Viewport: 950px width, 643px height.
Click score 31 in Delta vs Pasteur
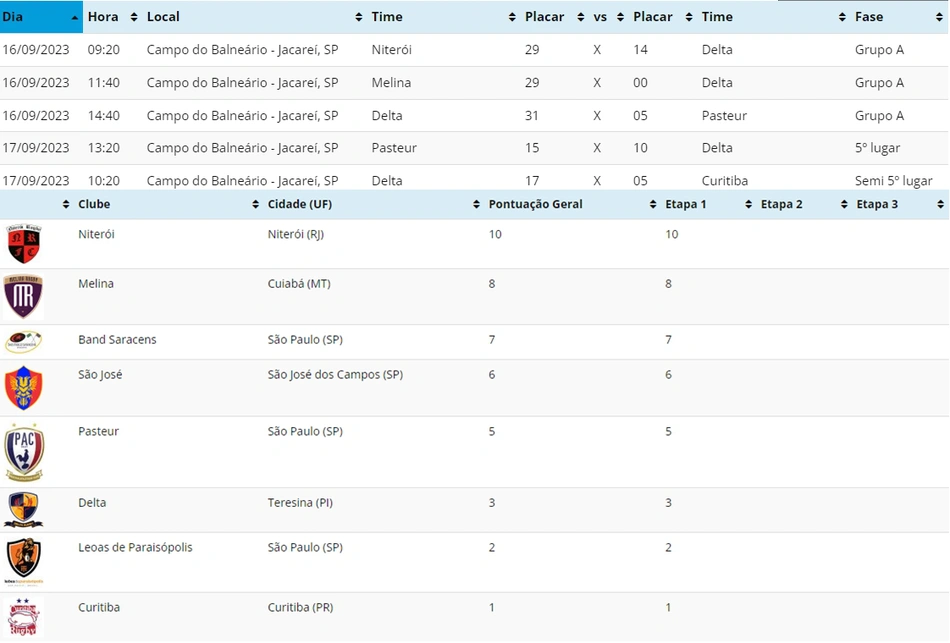pos(532,115)
